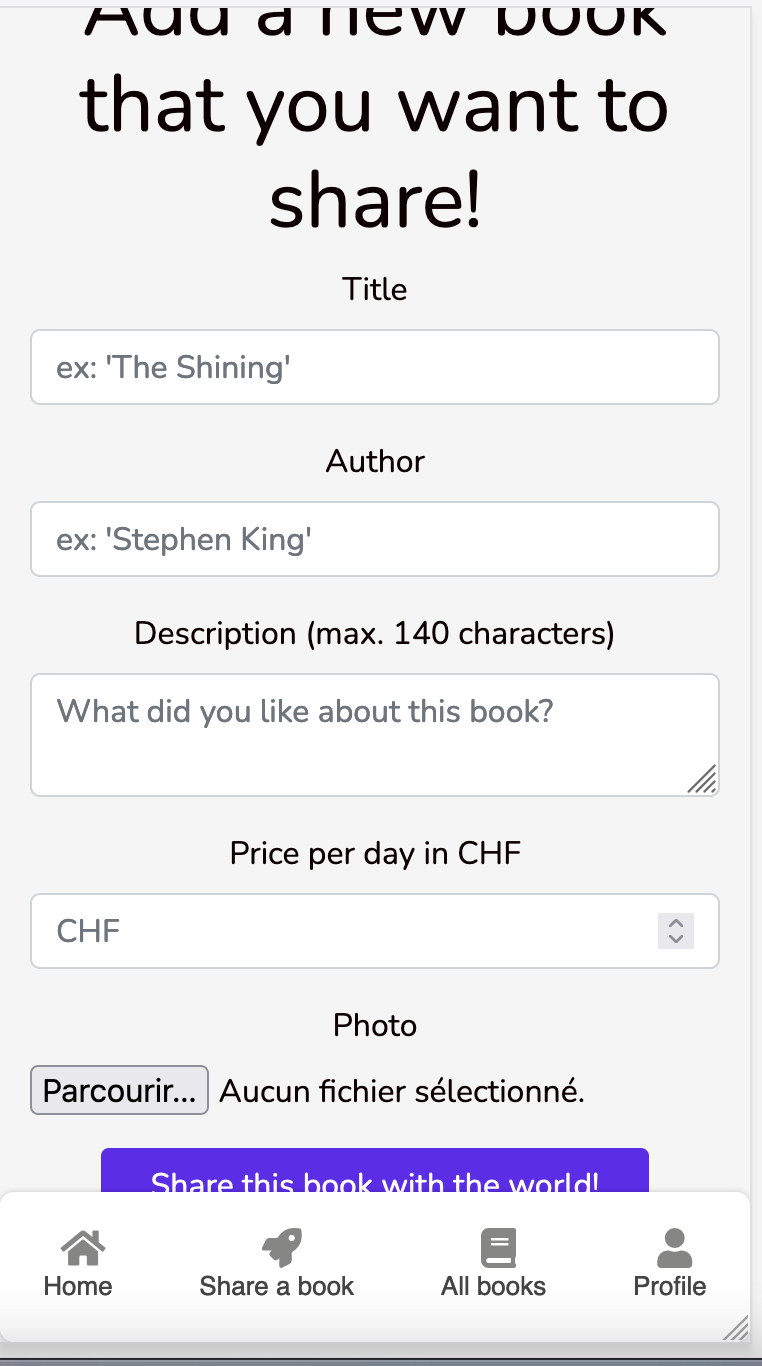Click into the Author input field

375,539
